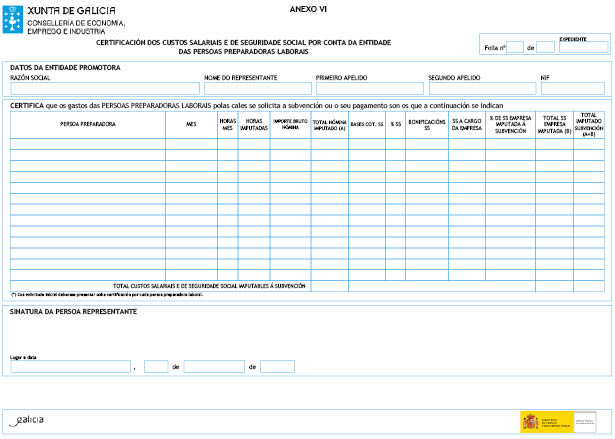This screenshot has height=439, width=615.
Task: Click first row under Persoa Preparadora column
Action: point(88,144)
